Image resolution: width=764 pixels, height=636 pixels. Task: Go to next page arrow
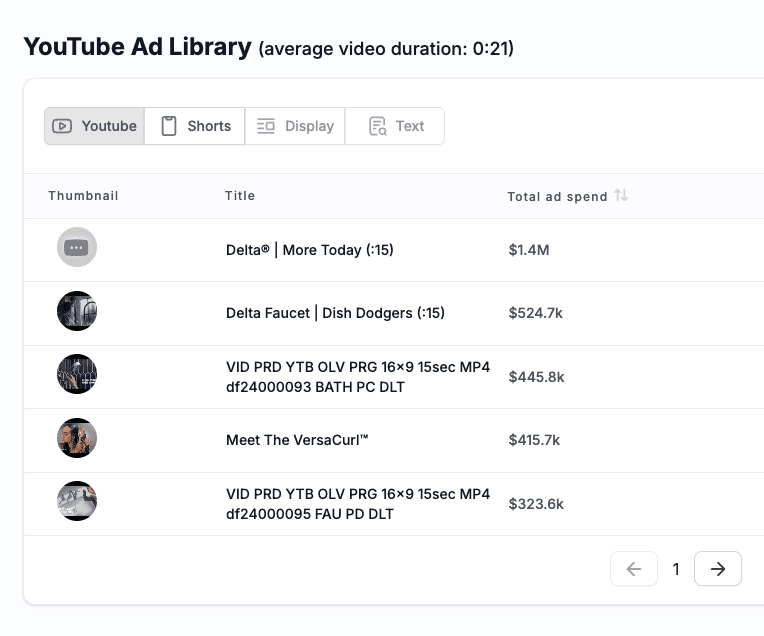point(718,569)
